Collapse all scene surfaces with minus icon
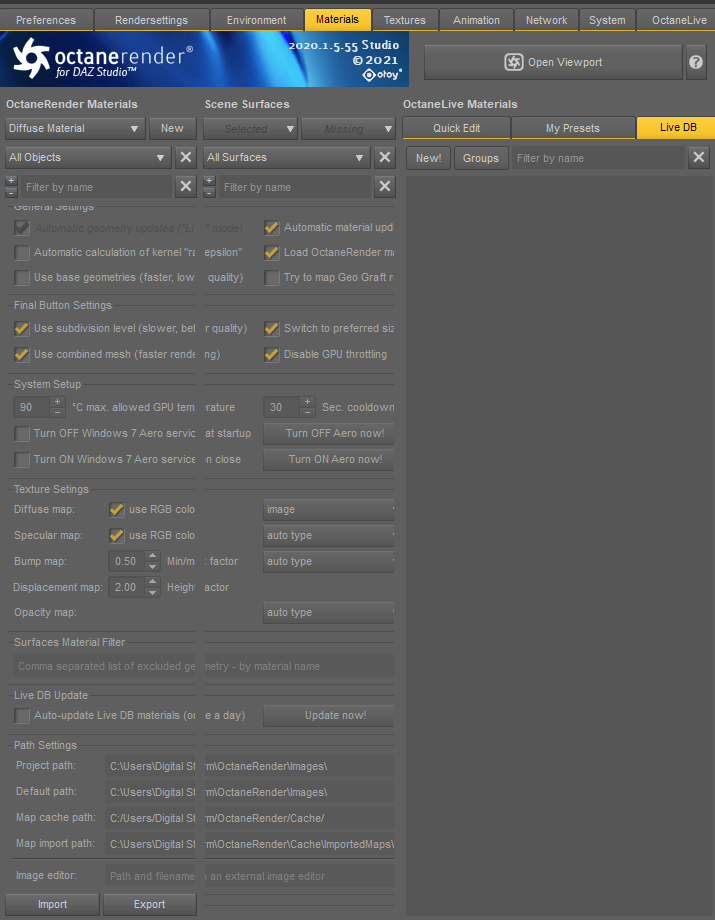The width and height of the screenshot is (715, 920). (209, 192)
